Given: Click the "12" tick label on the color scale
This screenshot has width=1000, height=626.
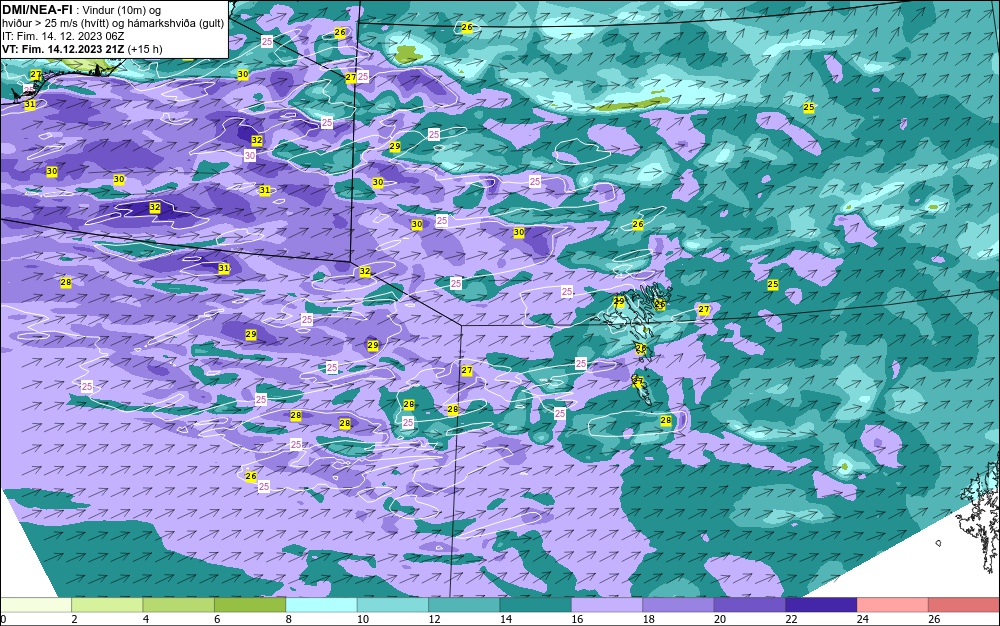Looking at the screenshot, I should [434, 619].
